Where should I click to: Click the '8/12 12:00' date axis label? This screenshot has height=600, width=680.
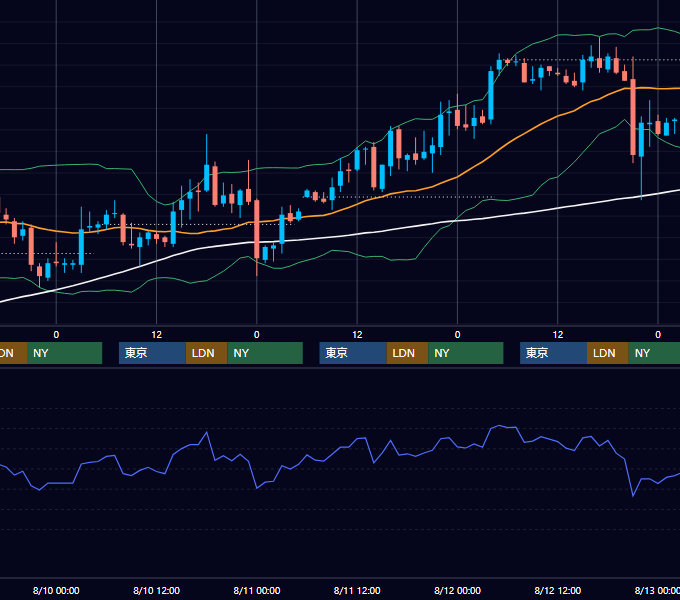click(558, 590)
